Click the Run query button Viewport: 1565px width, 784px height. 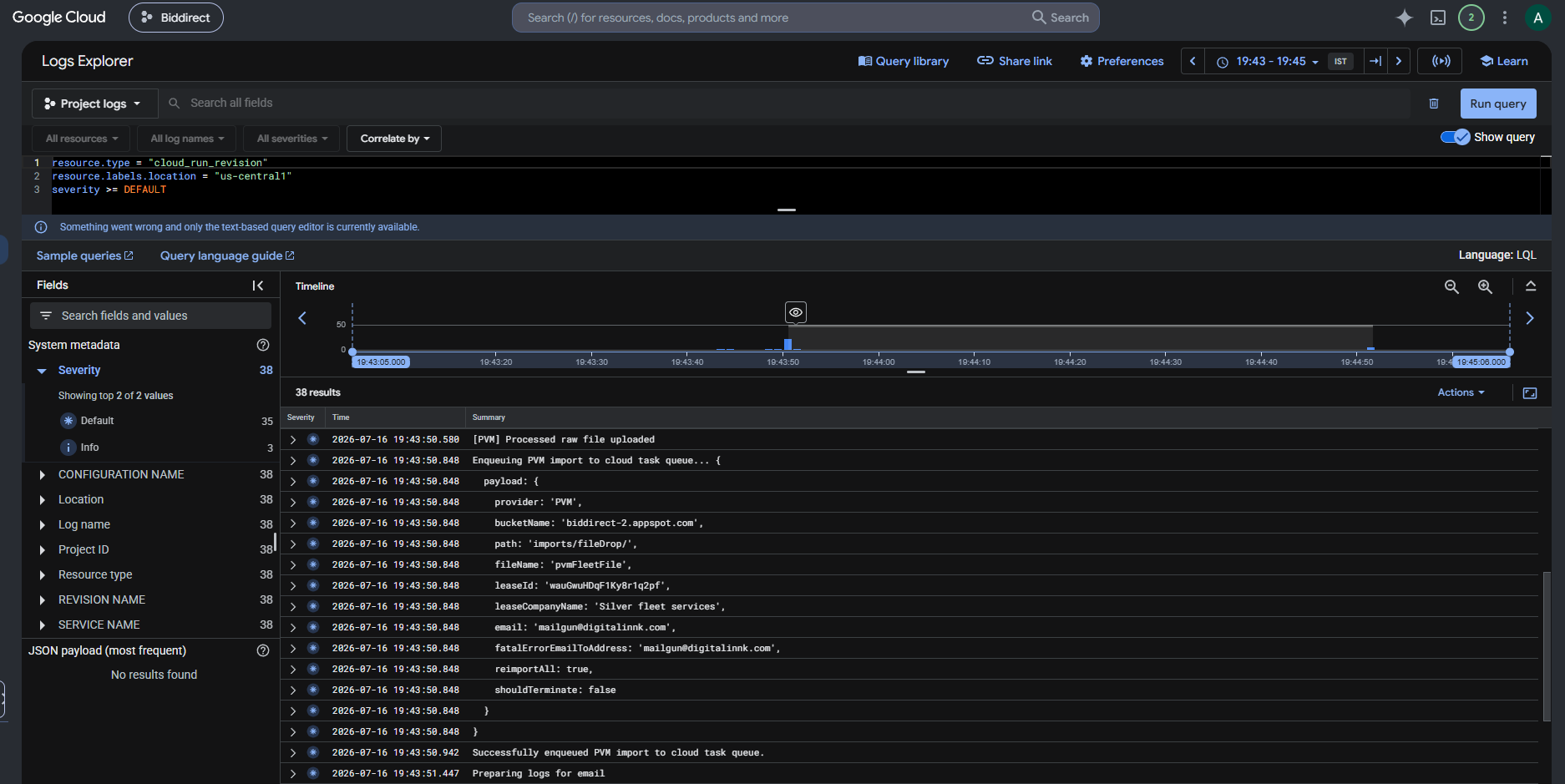pyautogui.click(x=1498, y=104)
